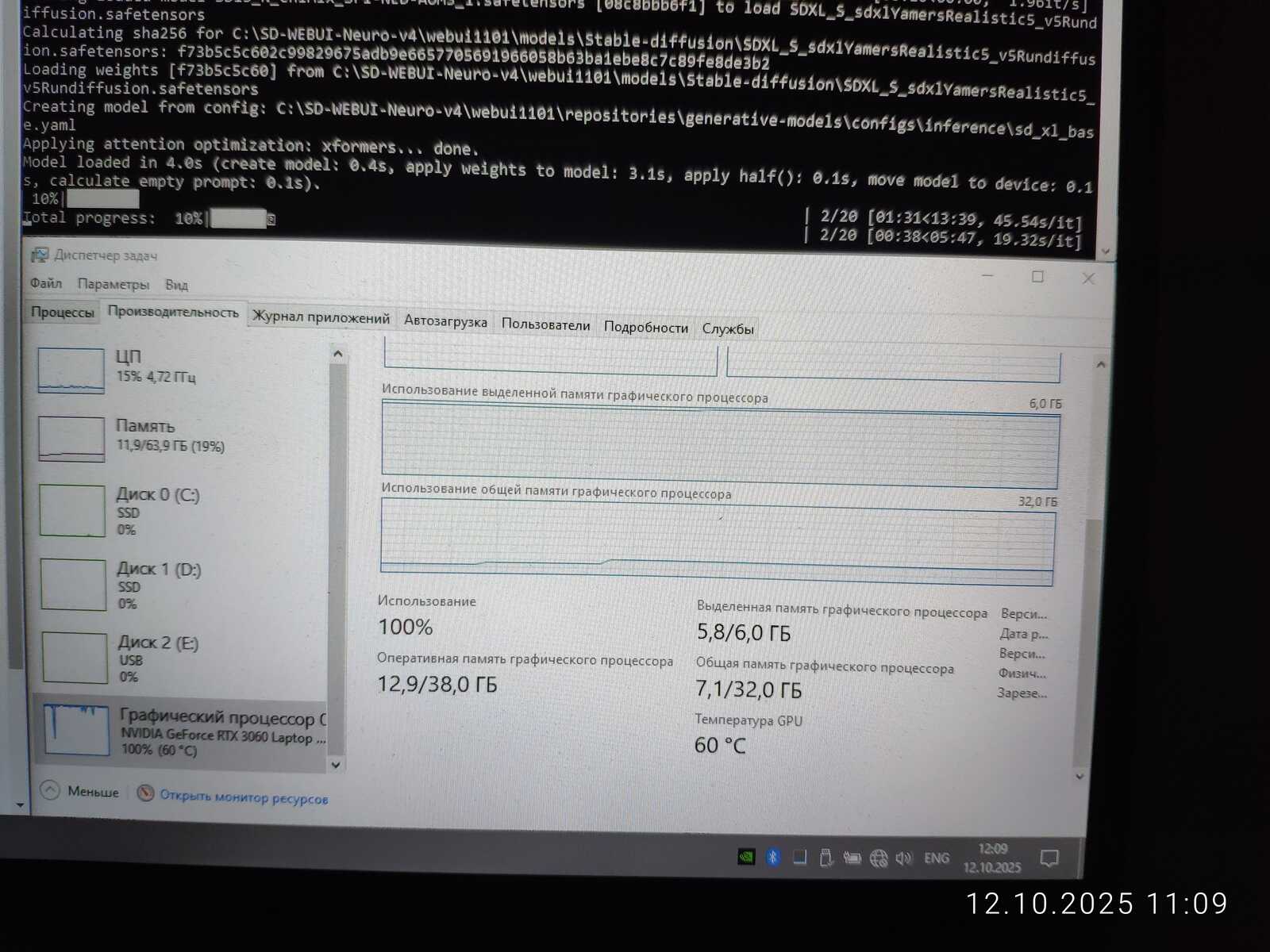1270x952 pixels.
Task: Minimize the Task Manager window
Action: (987, 275)
